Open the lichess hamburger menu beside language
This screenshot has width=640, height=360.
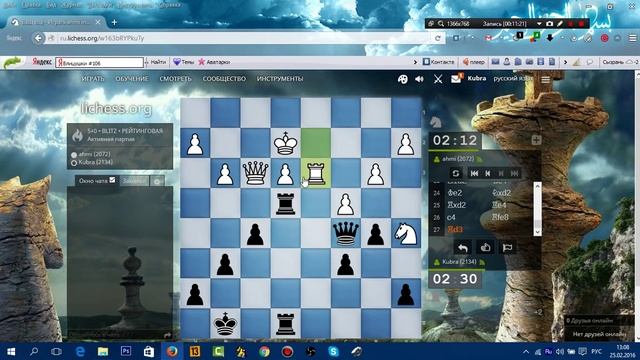[x=545, y=79]
